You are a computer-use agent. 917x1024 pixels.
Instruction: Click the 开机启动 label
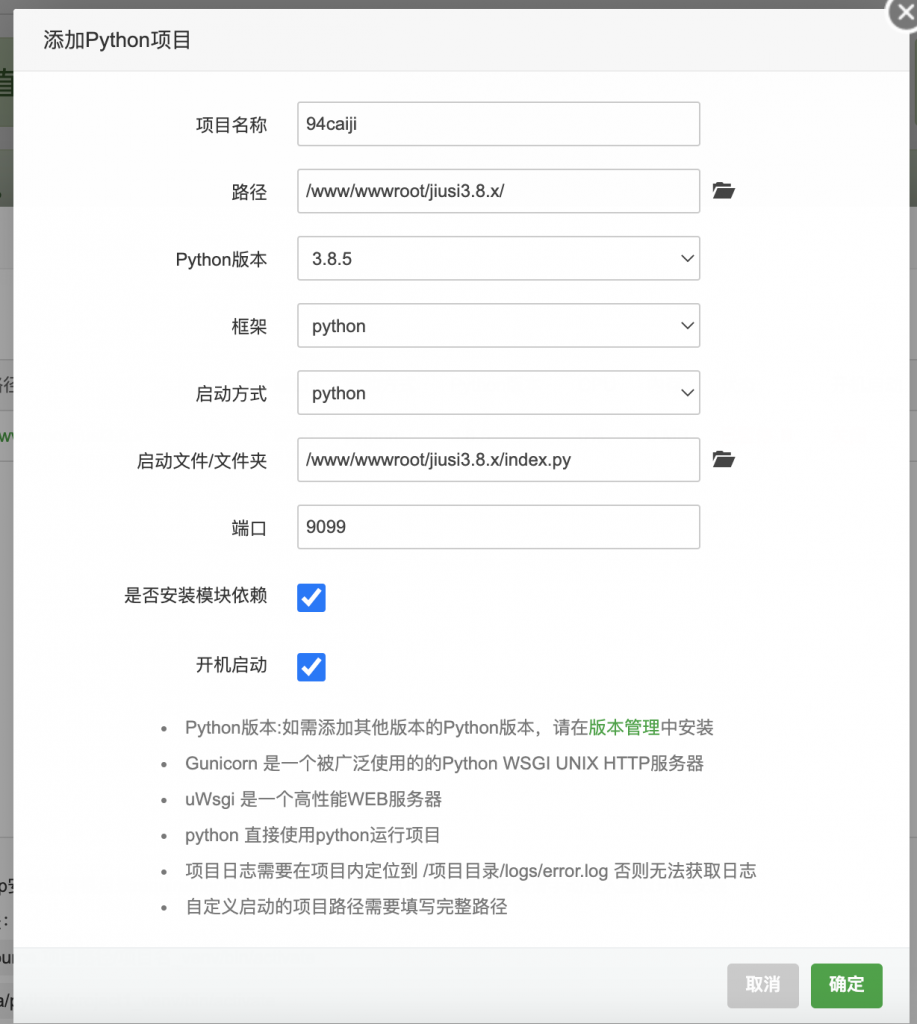point(231,665)
